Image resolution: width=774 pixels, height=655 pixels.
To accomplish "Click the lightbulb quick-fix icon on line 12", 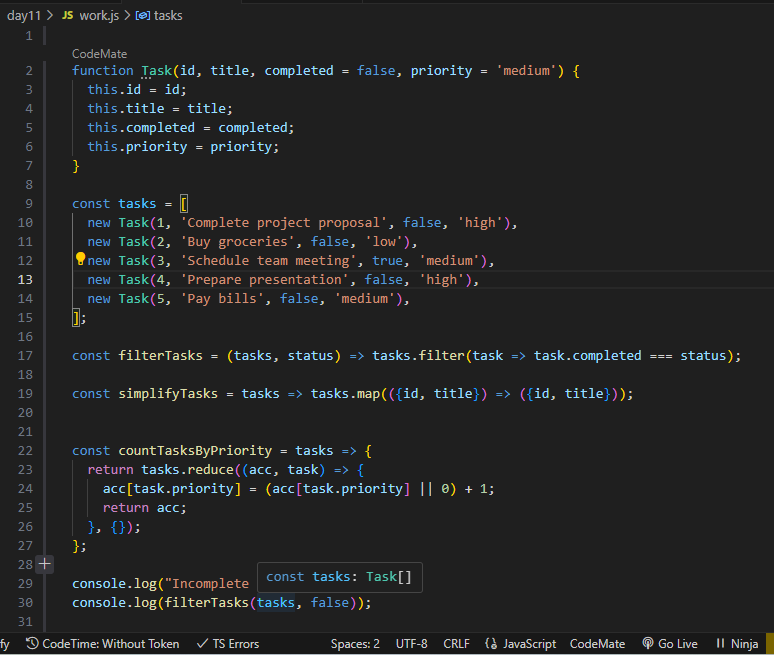I will click(x=80, y=259).
